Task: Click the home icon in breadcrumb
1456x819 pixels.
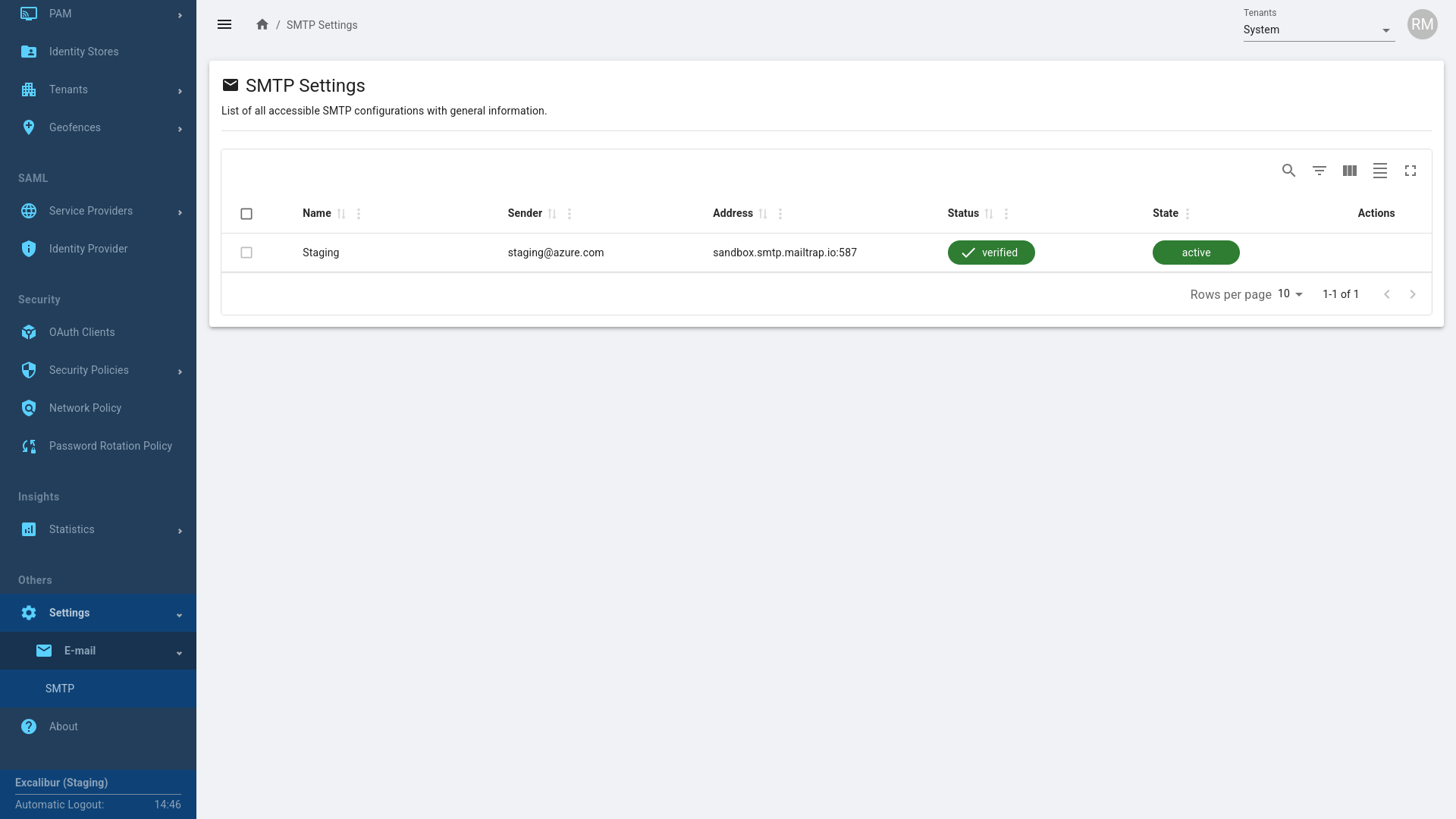Action: point(262,25)
